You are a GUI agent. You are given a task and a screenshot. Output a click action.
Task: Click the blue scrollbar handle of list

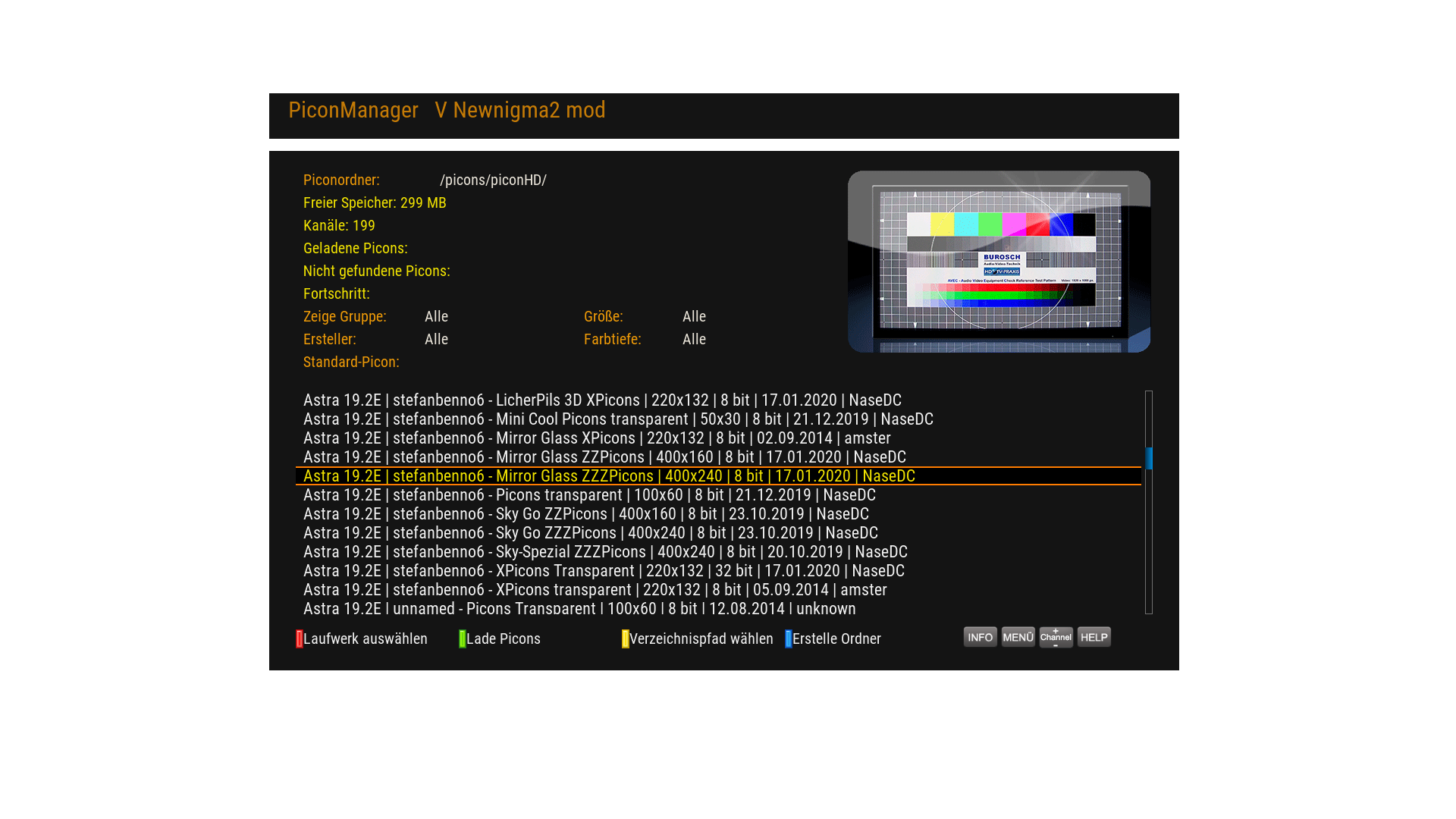[x=1149, y=458]
